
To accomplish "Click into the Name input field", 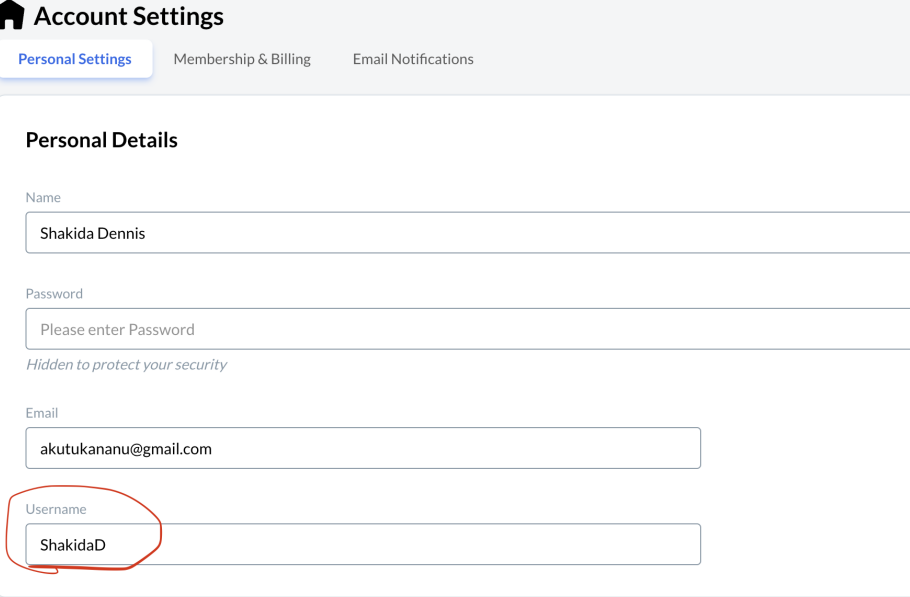I will pyautogui.click(x=468, y=233).
